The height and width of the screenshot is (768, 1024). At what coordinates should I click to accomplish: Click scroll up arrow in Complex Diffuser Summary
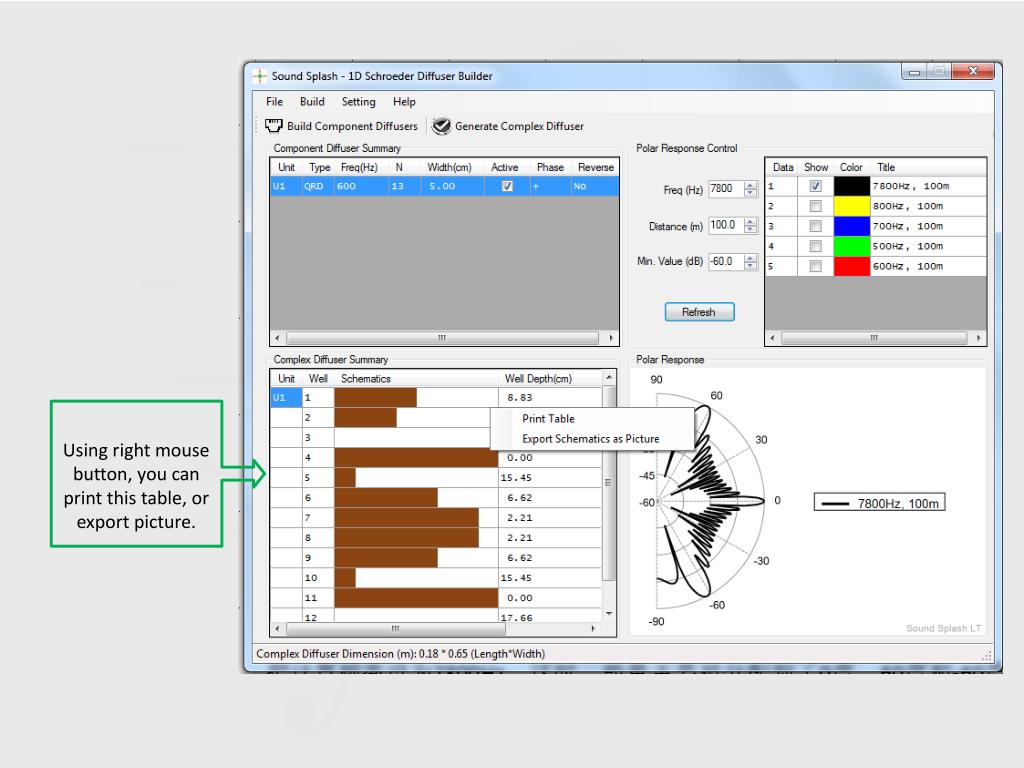[x=609, y=377]
